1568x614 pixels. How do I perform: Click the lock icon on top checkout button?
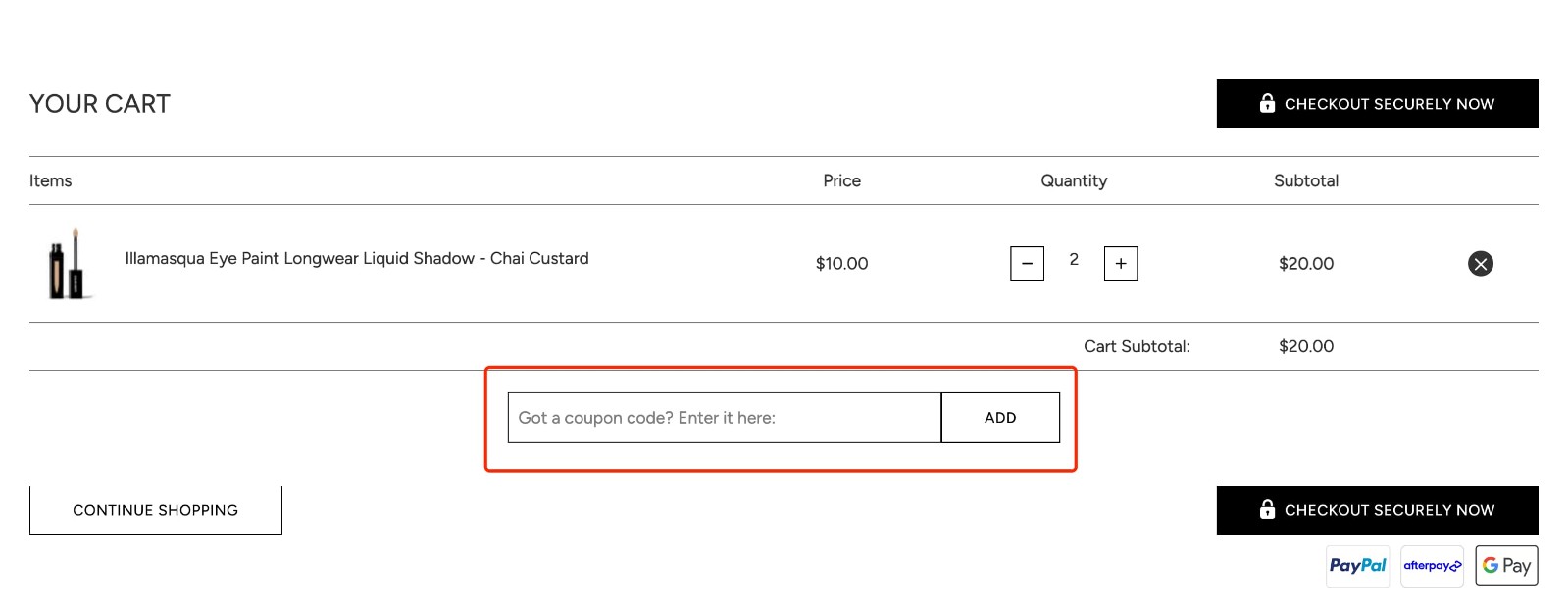point(1267,103)
